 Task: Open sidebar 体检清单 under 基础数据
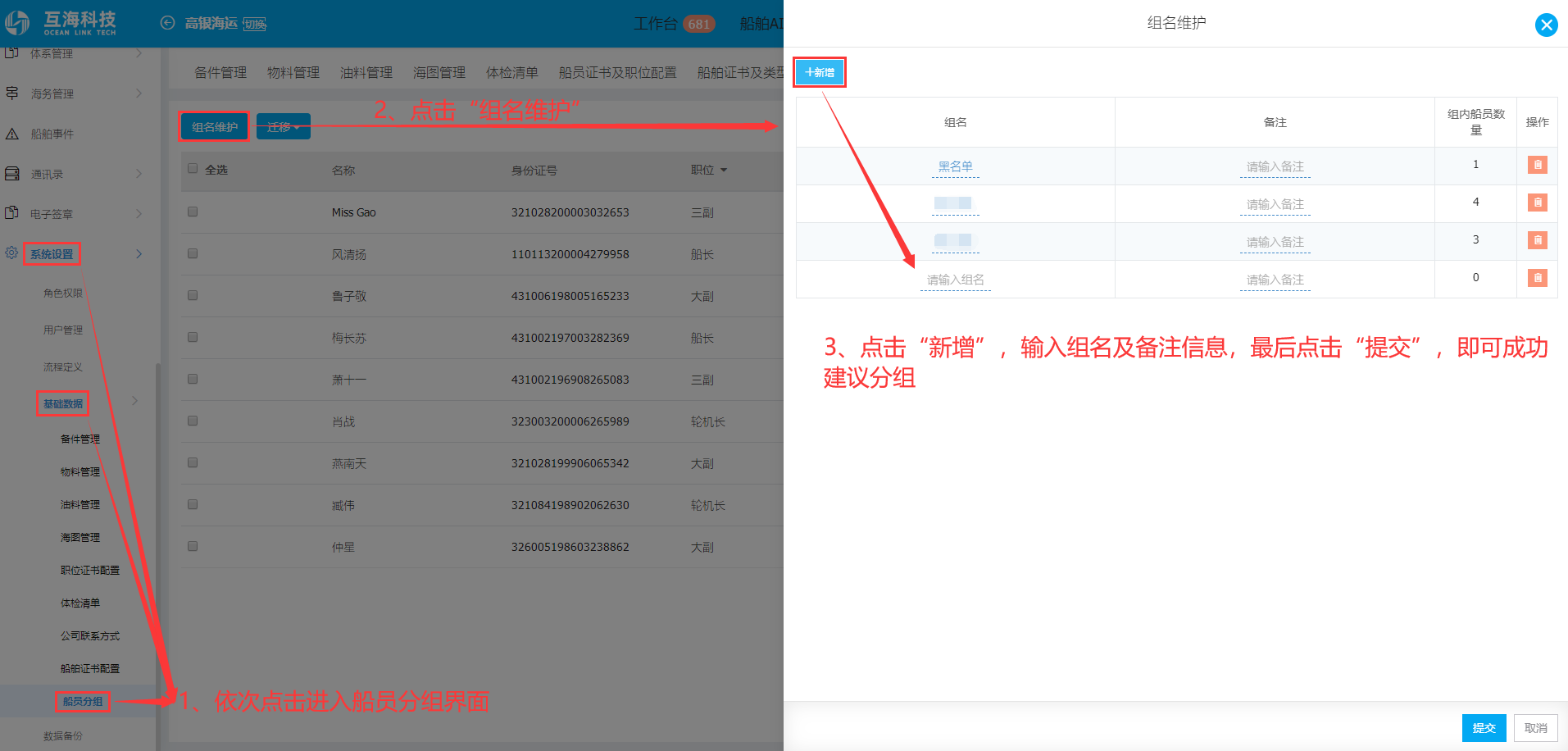pos(80,603)
